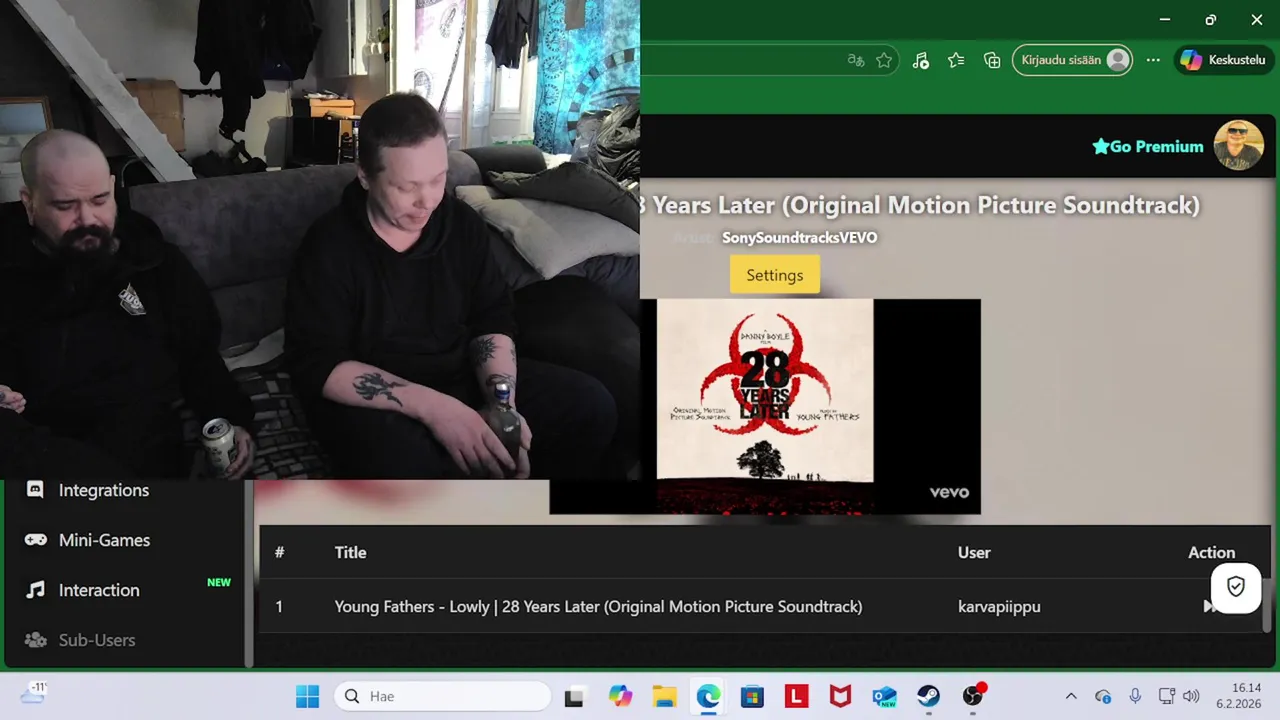Show hidden system tray icons

[x=1071, y=696]
